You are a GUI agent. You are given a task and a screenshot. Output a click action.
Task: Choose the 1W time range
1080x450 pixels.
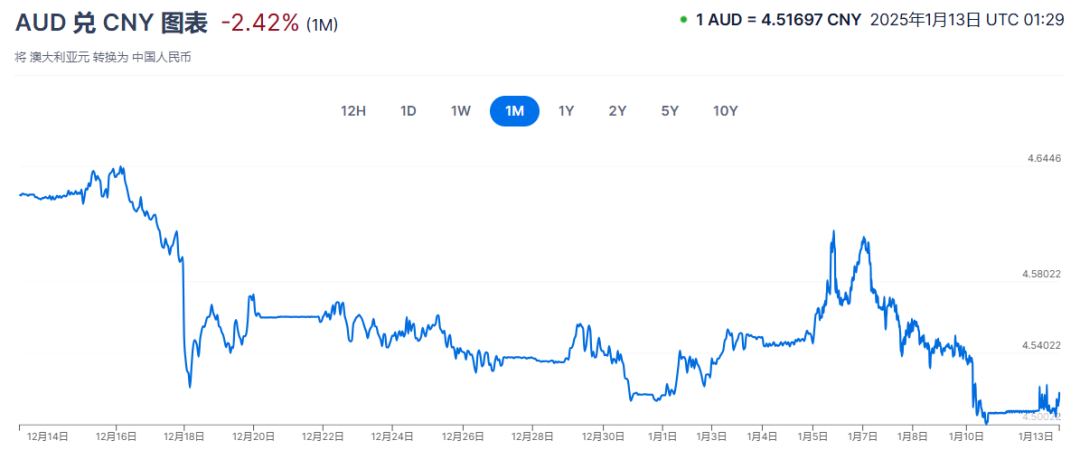click(x=460, y=111)
